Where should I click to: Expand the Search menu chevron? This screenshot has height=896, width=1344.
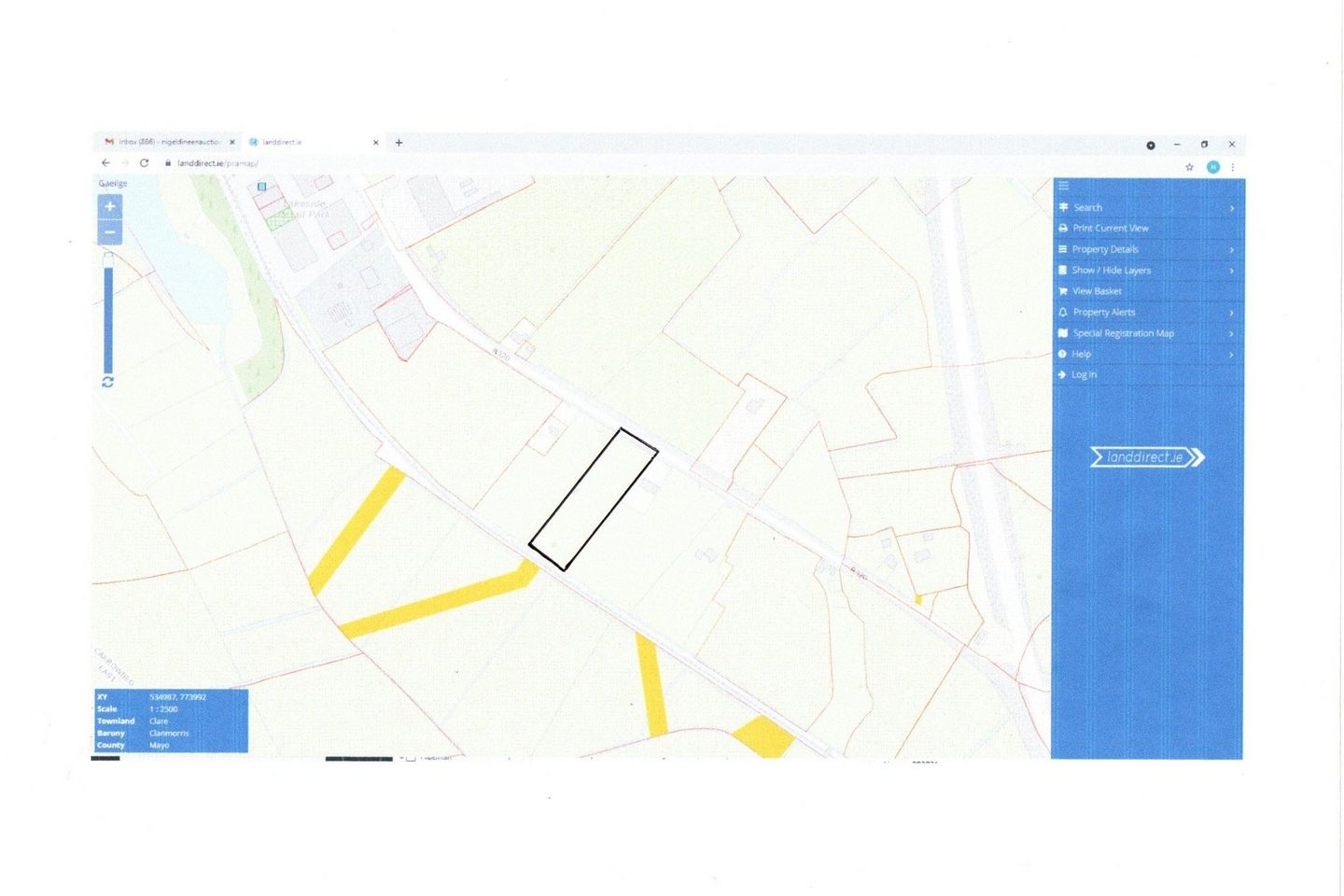[1231, 207]
